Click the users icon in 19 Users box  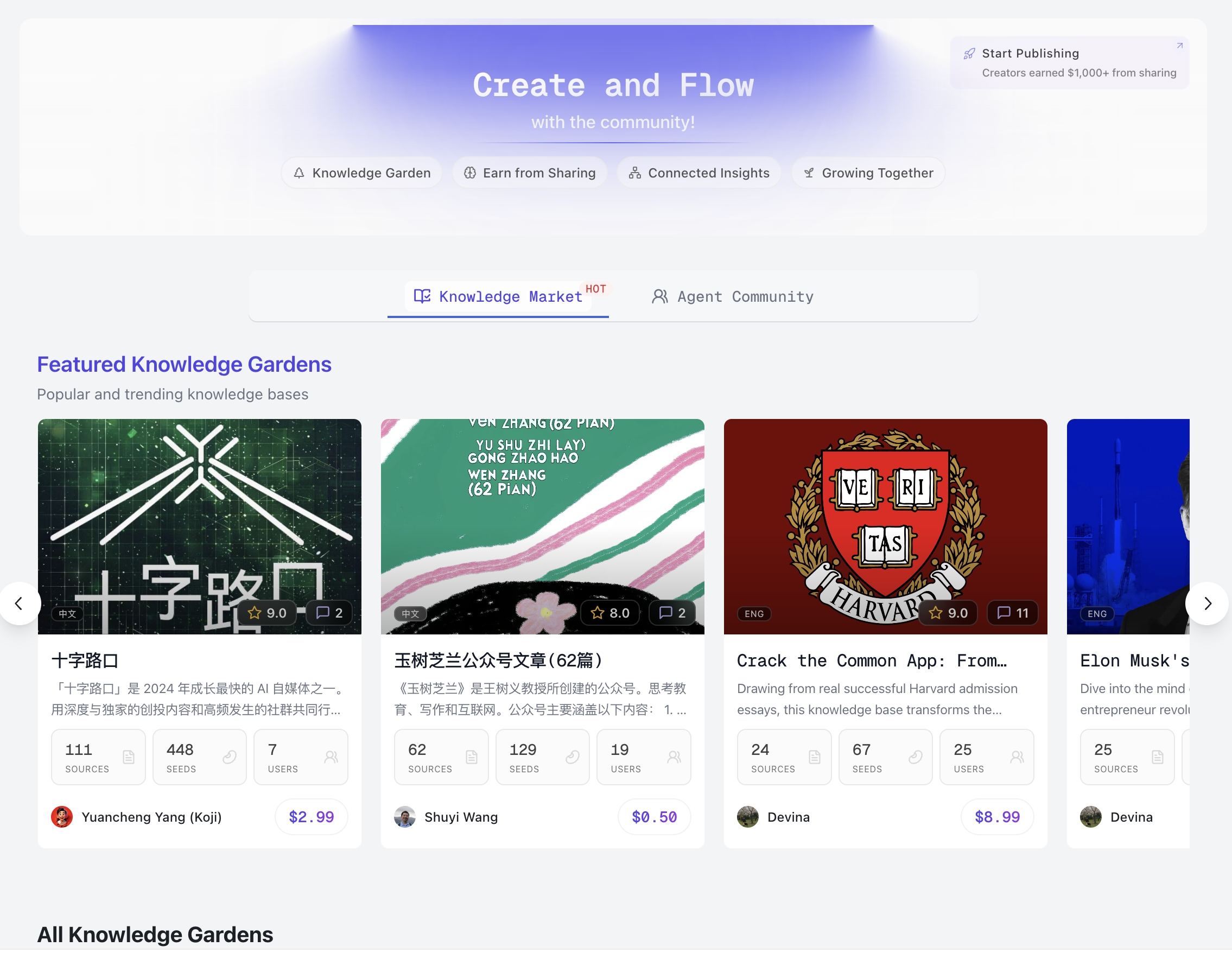point(674,757)
